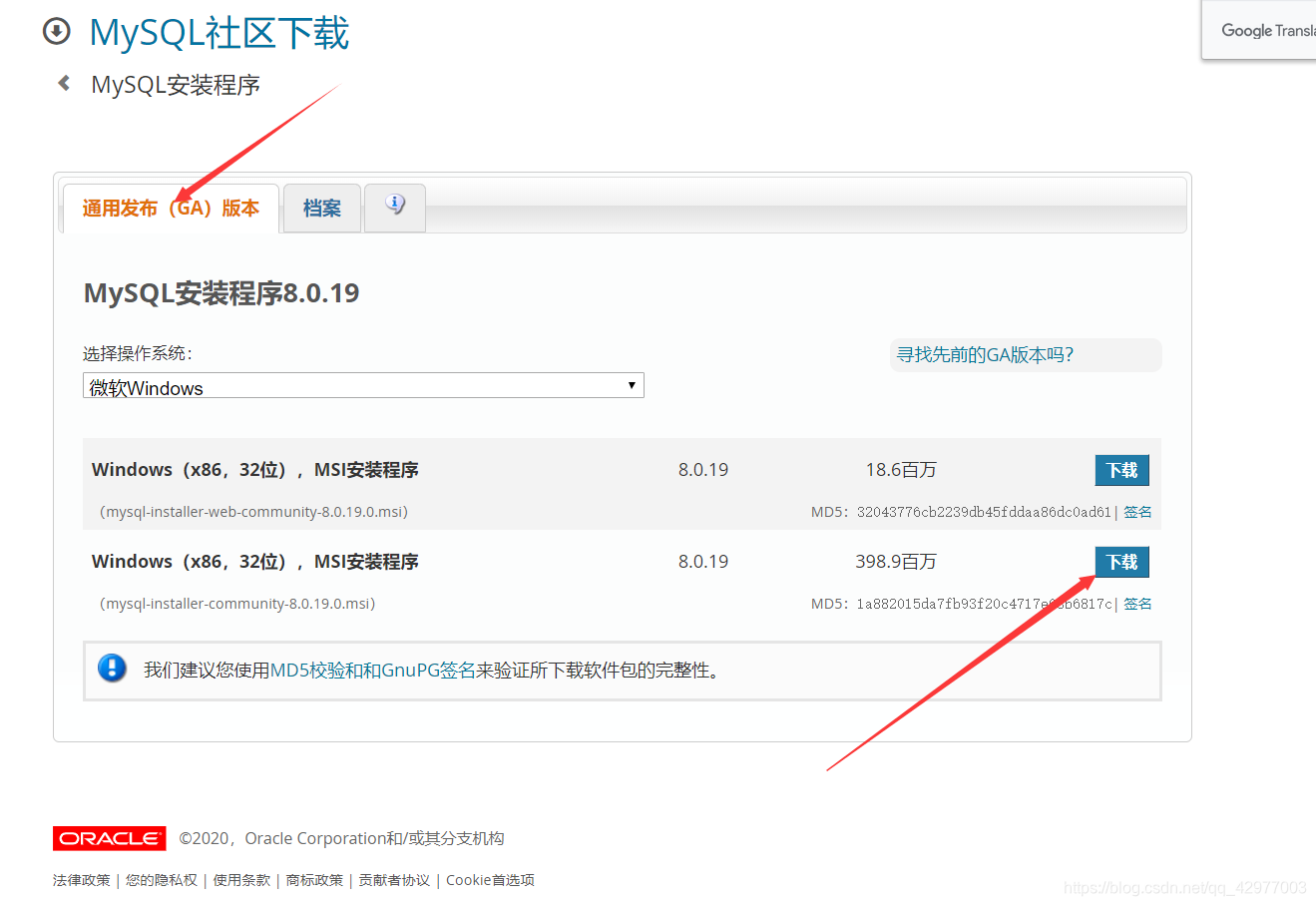The height and width of the screenshot is (906, 1316).
Task: Download the 18.6百万 web-community installer
Action: point(1122,470)
